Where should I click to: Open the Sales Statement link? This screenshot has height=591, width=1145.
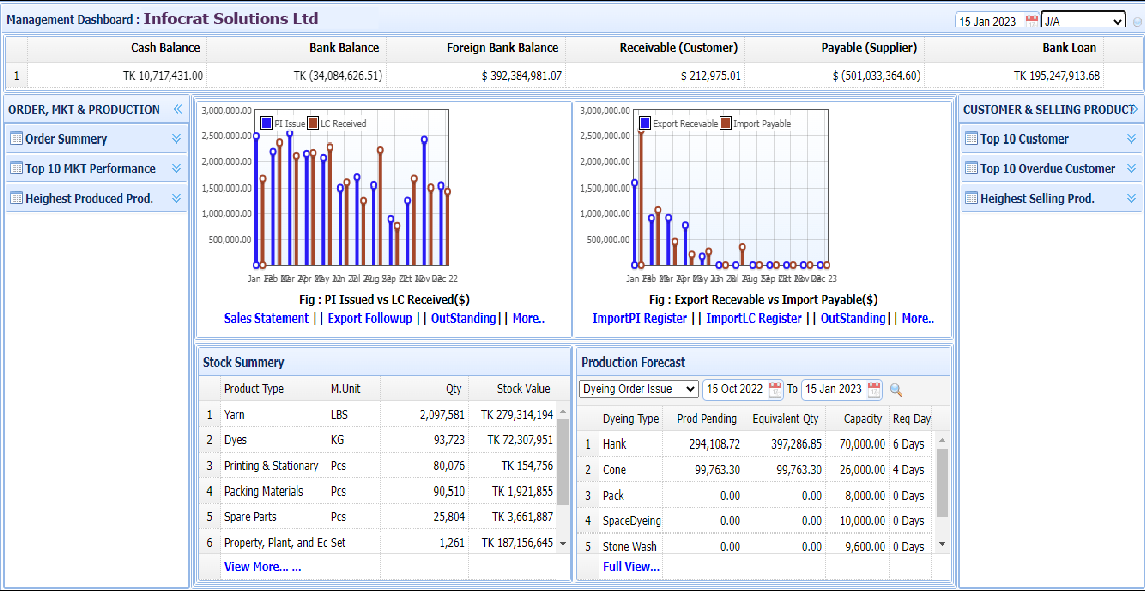click(x=266, y=318)
